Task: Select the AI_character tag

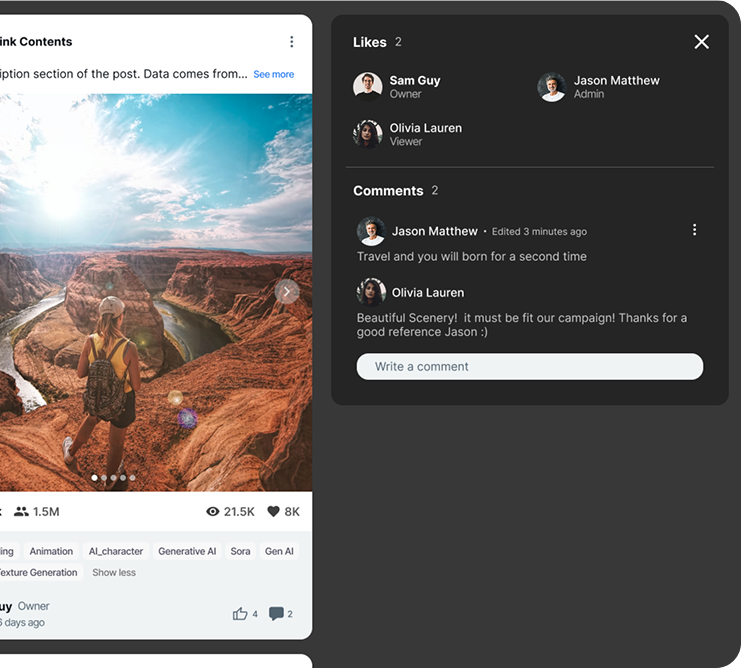Action: click(116, 551)
